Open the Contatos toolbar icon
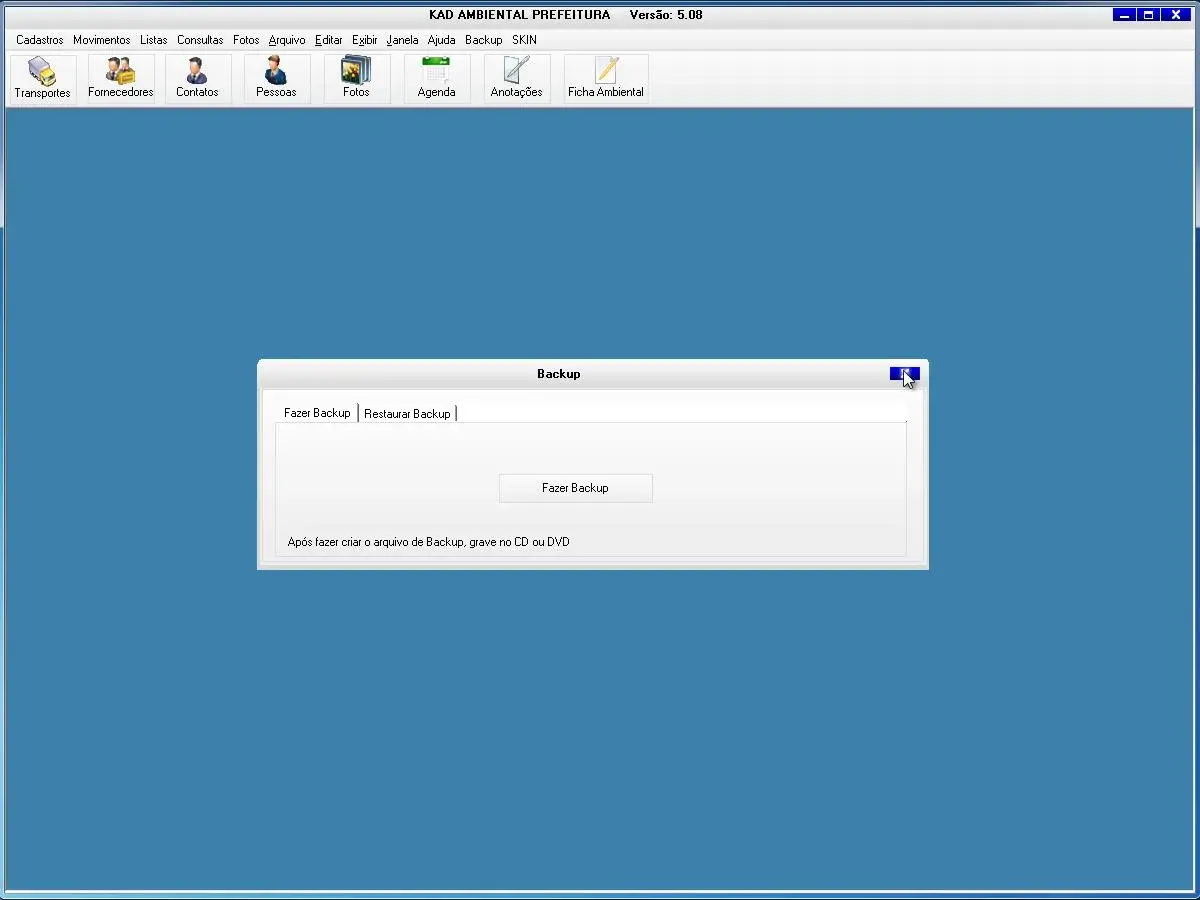The width and height of the screenshot is (1200, 900). coord(197,79)
